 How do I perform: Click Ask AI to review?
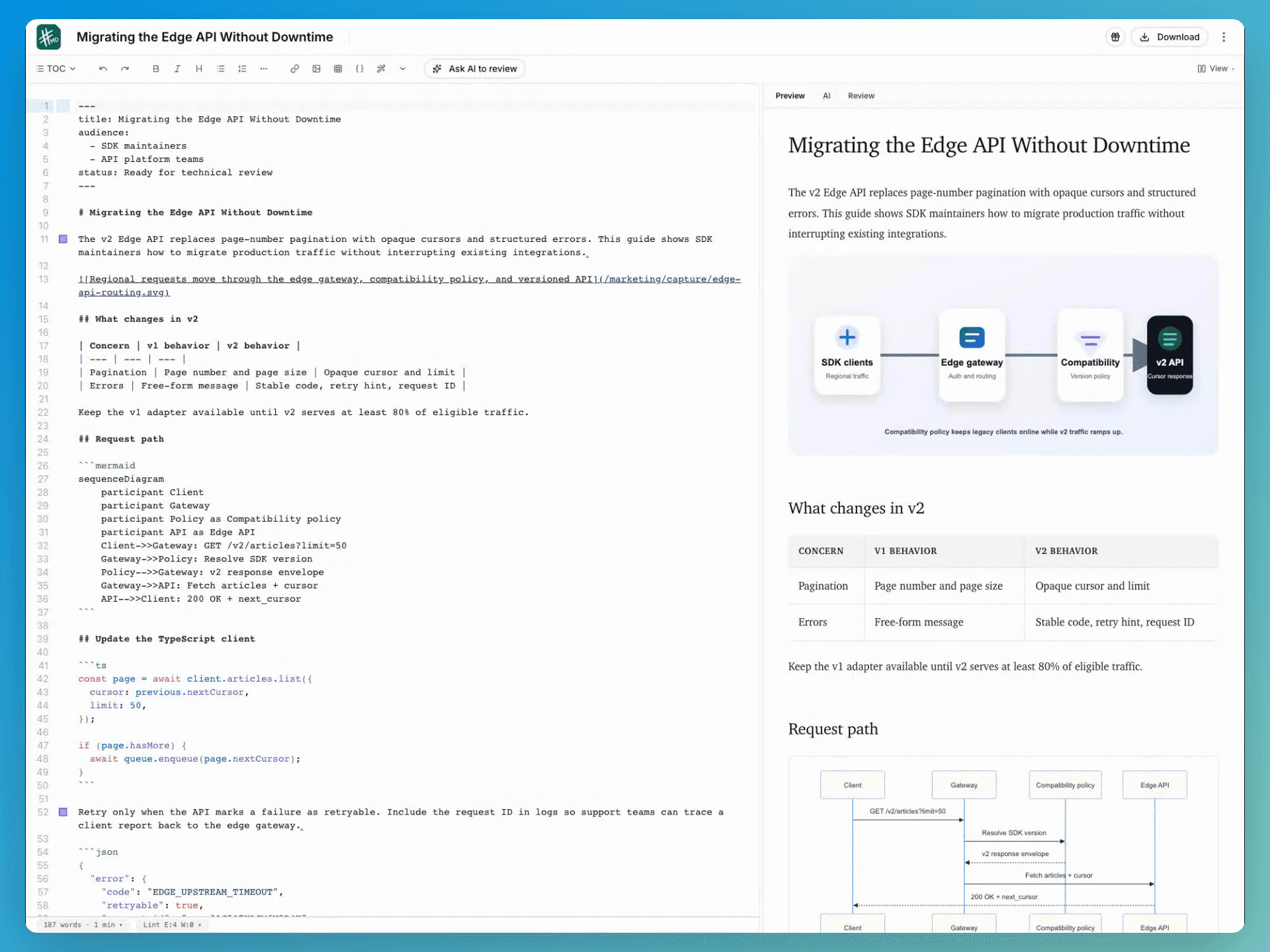point(474,69)
